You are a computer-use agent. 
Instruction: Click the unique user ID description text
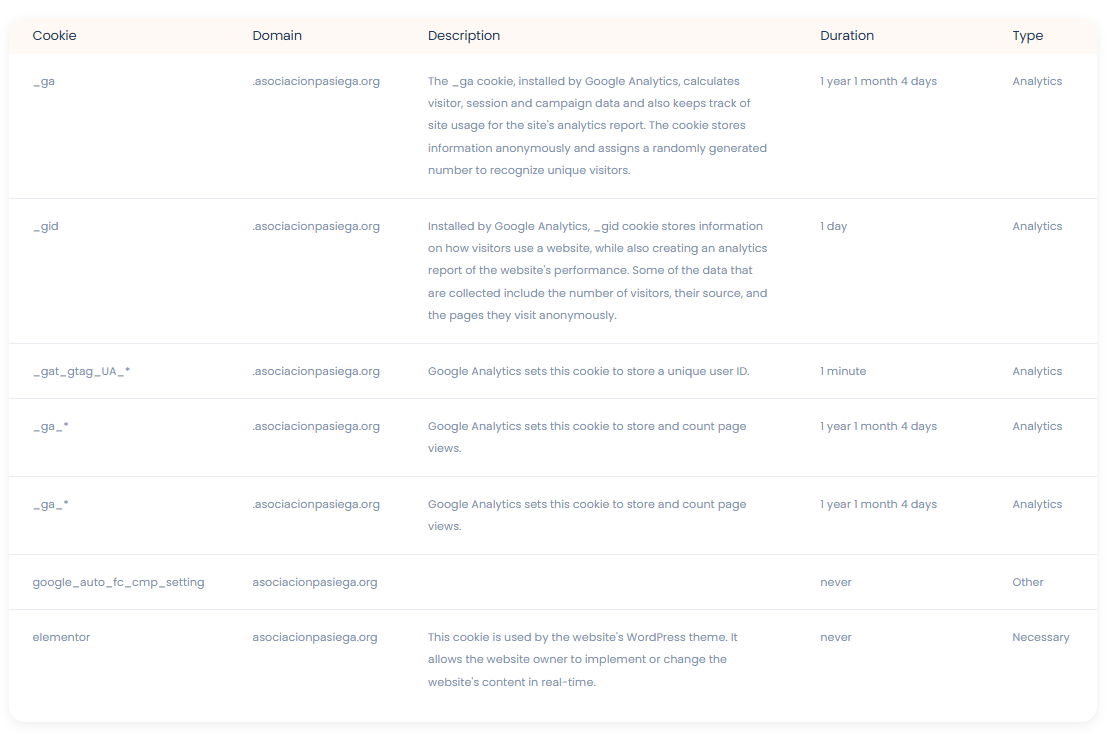[589, 371]
